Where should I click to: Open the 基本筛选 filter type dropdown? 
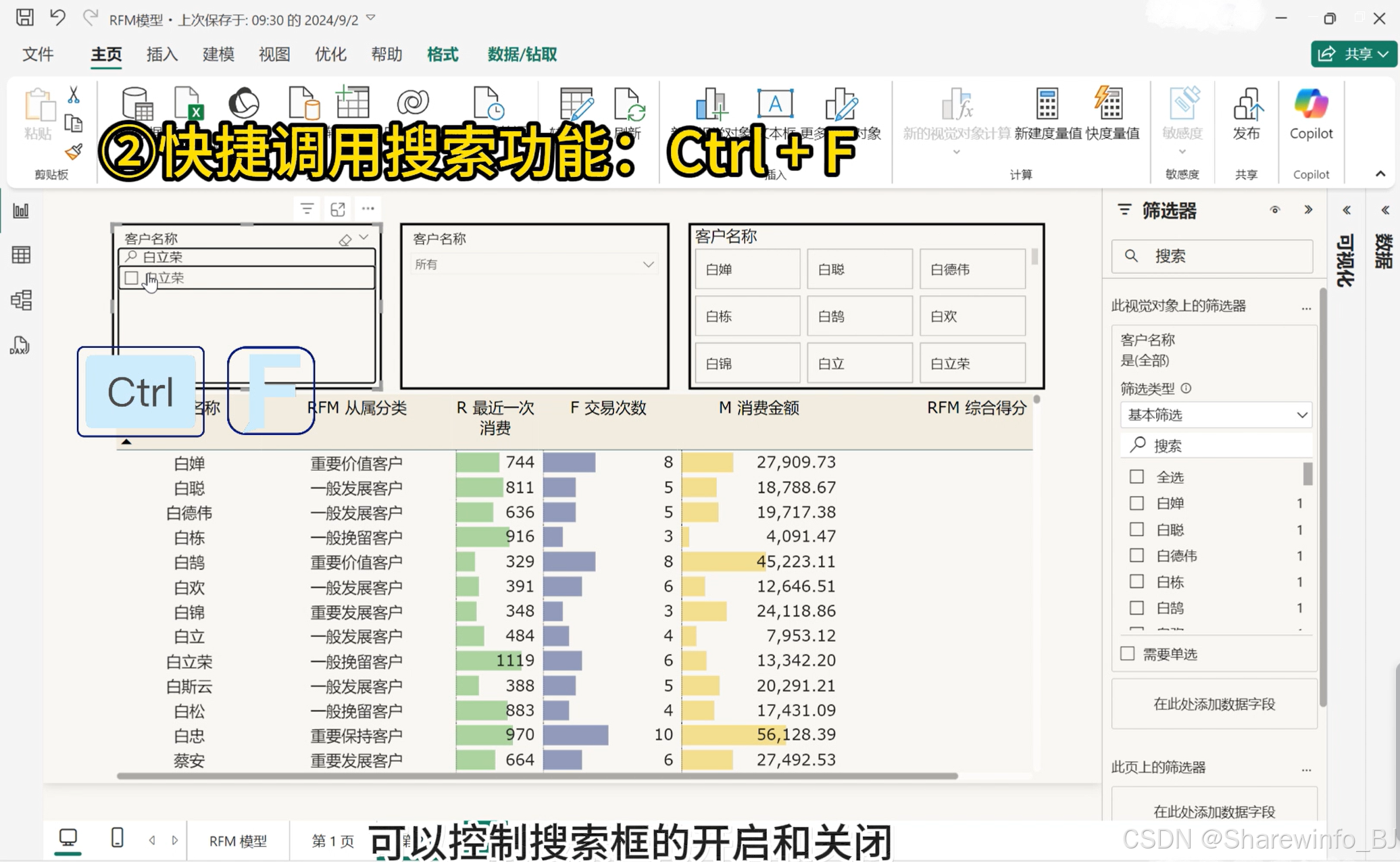(1216, 415)
